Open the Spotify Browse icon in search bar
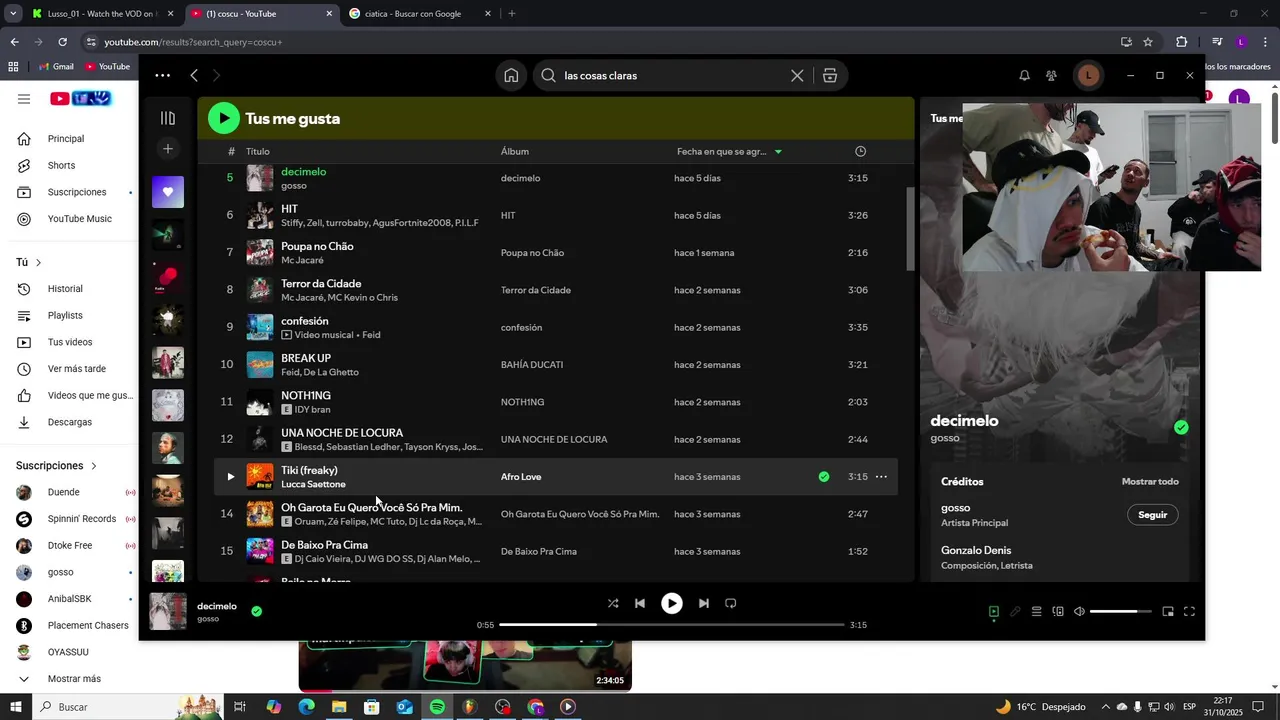Image resolution: width=1280 pixels, height=720 pixels. [830, 76]
